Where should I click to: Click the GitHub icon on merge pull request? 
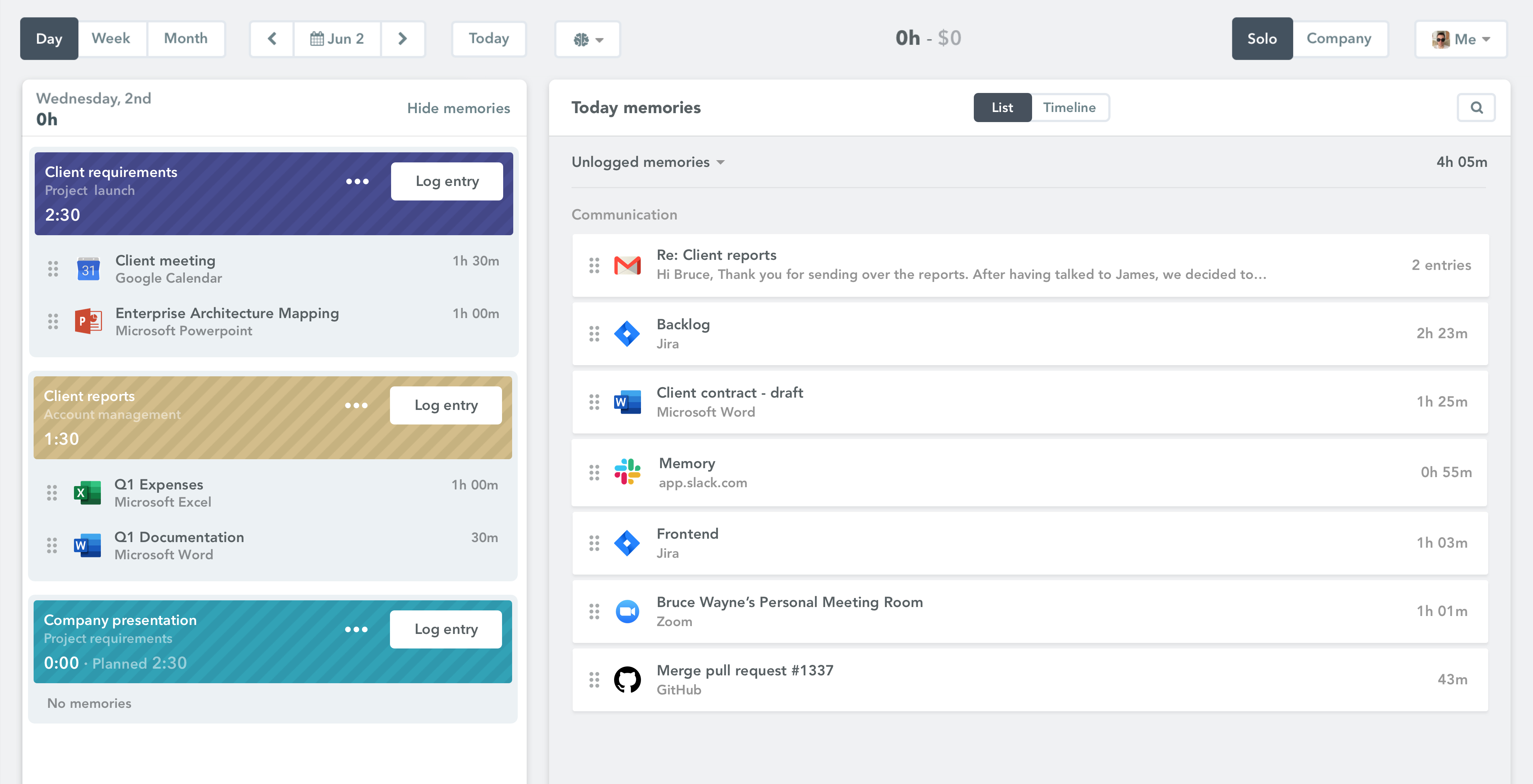[627, 679]
